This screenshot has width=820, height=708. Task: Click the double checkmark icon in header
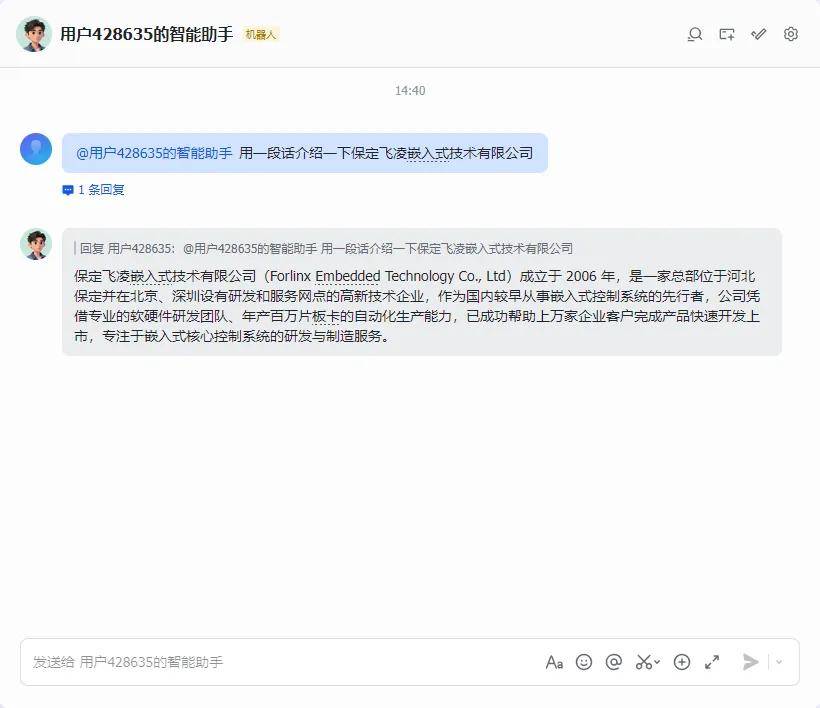pos(759,35)
